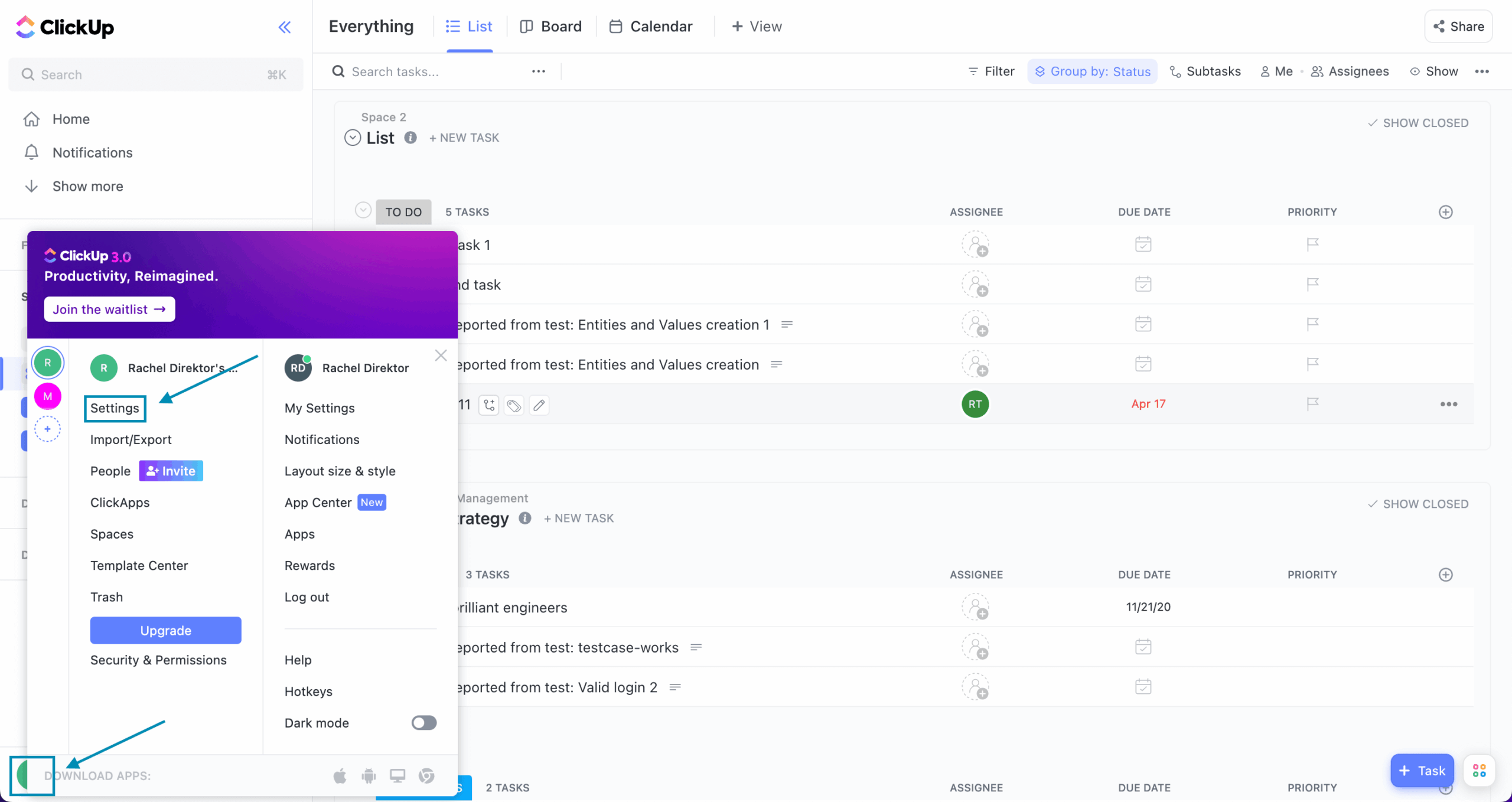Screen dimensions: 1512x802
Task: Click the Invite button next to People
Action: 171,471
